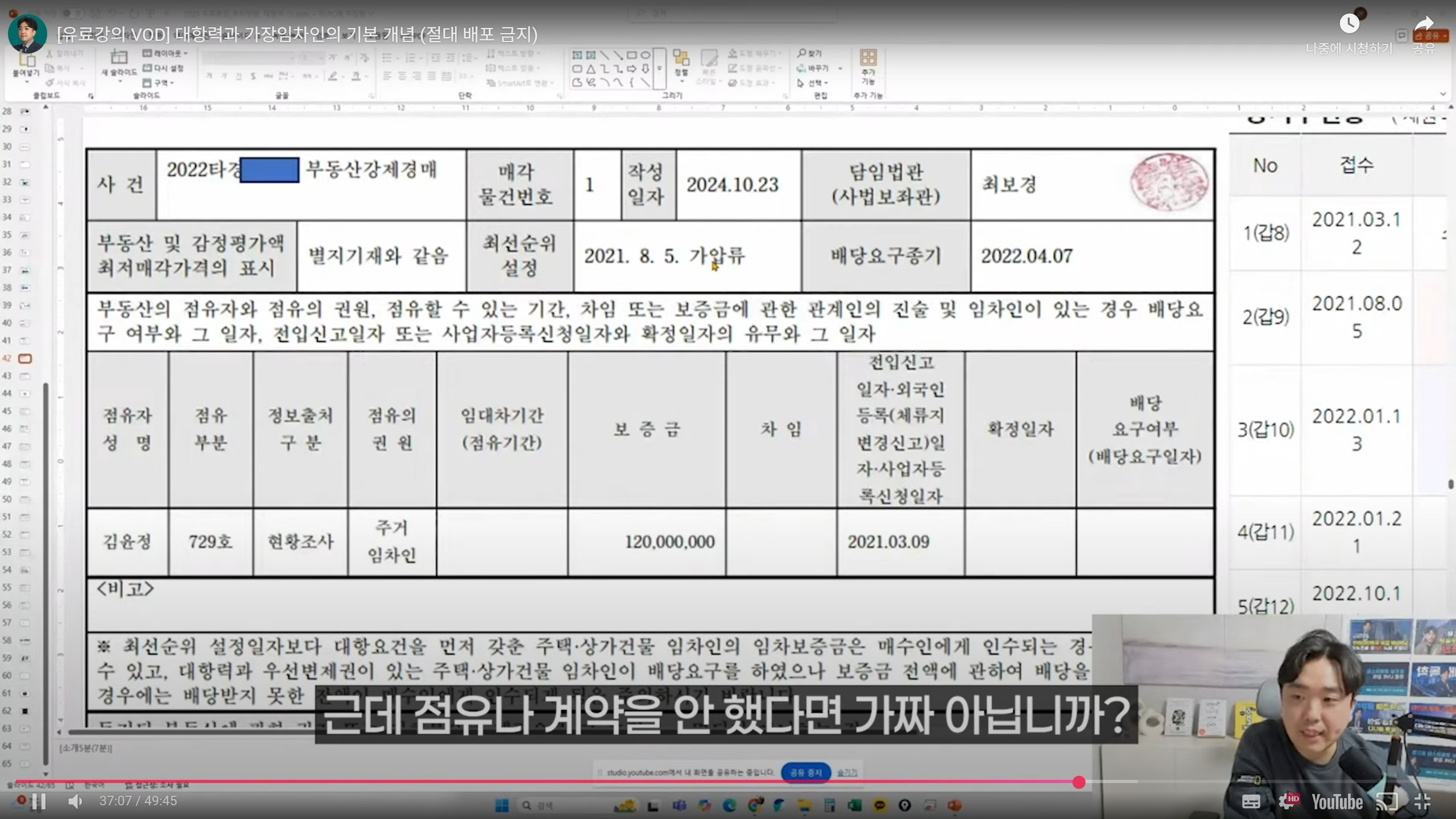The width and height of the screenshot is (1456, 819).
Task: Cast the video with the Cast icon
Action: point(1387,802)
